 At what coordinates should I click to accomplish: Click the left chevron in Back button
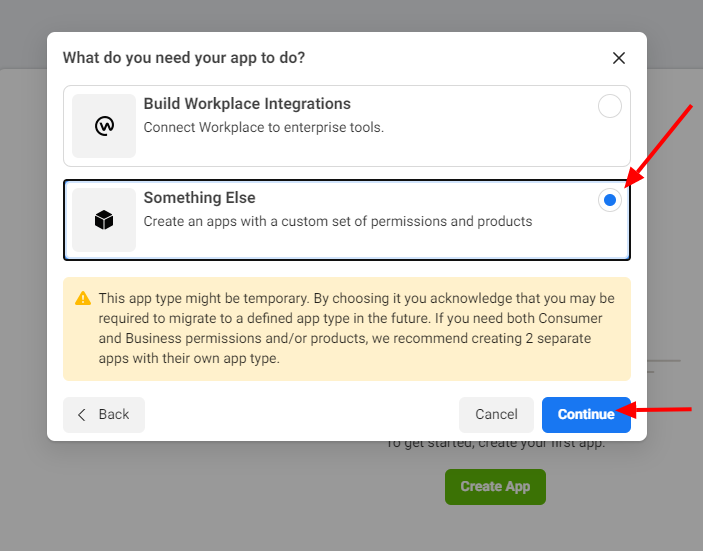pyautogui.click(x=82, y=415)
